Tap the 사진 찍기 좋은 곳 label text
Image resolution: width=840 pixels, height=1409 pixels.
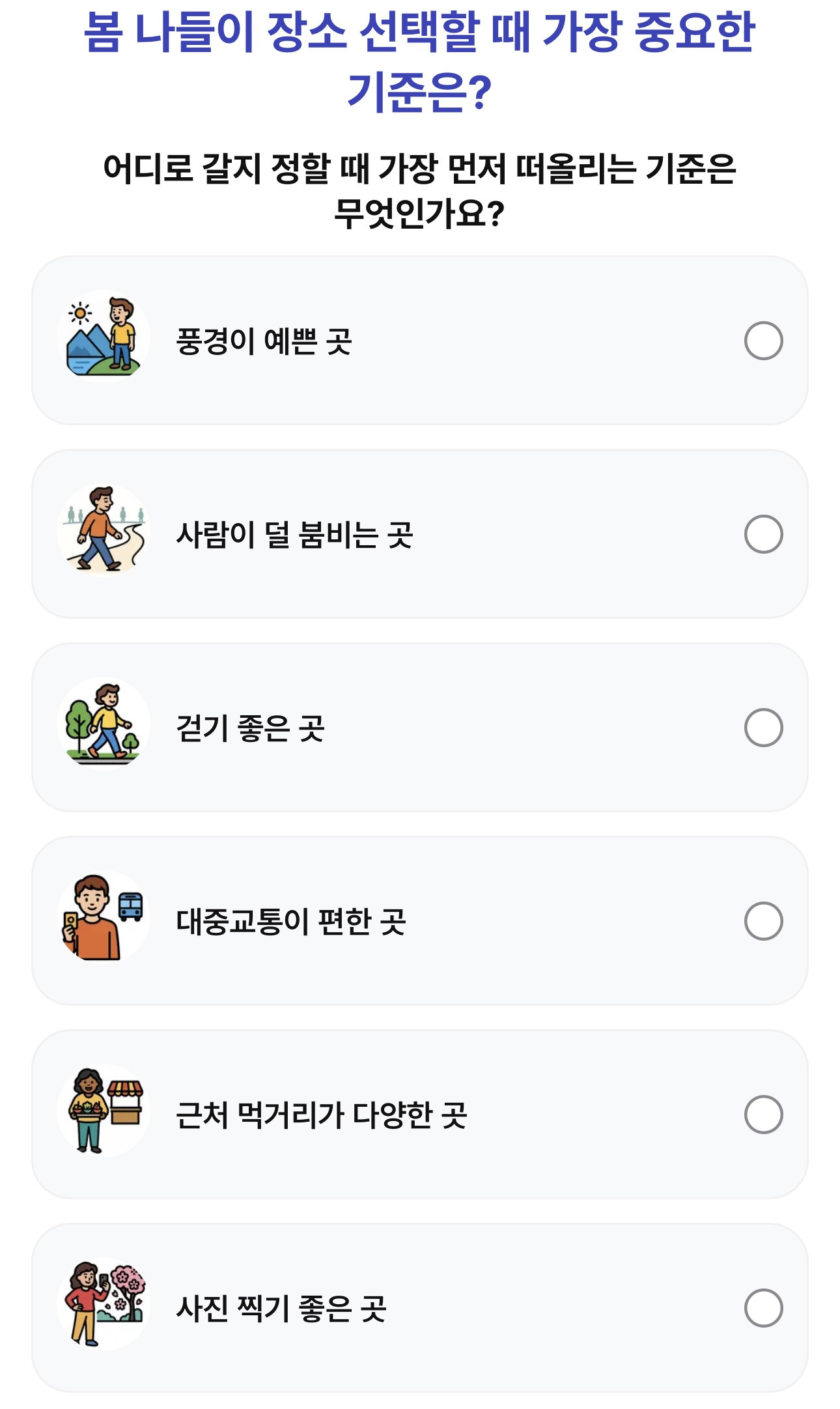pyautogui.click(x=281, y=1309)
